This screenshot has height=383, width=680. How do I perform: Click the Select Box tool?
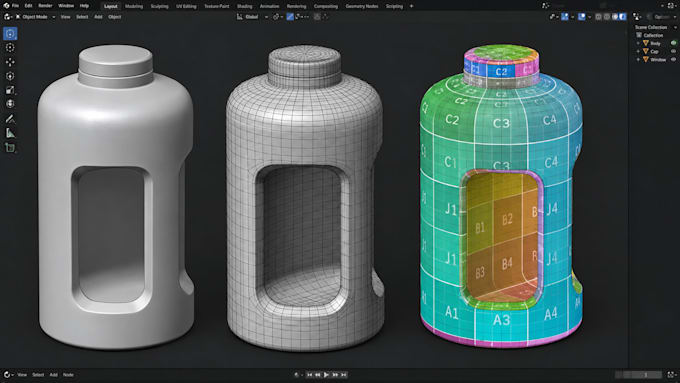coord(10,33)
